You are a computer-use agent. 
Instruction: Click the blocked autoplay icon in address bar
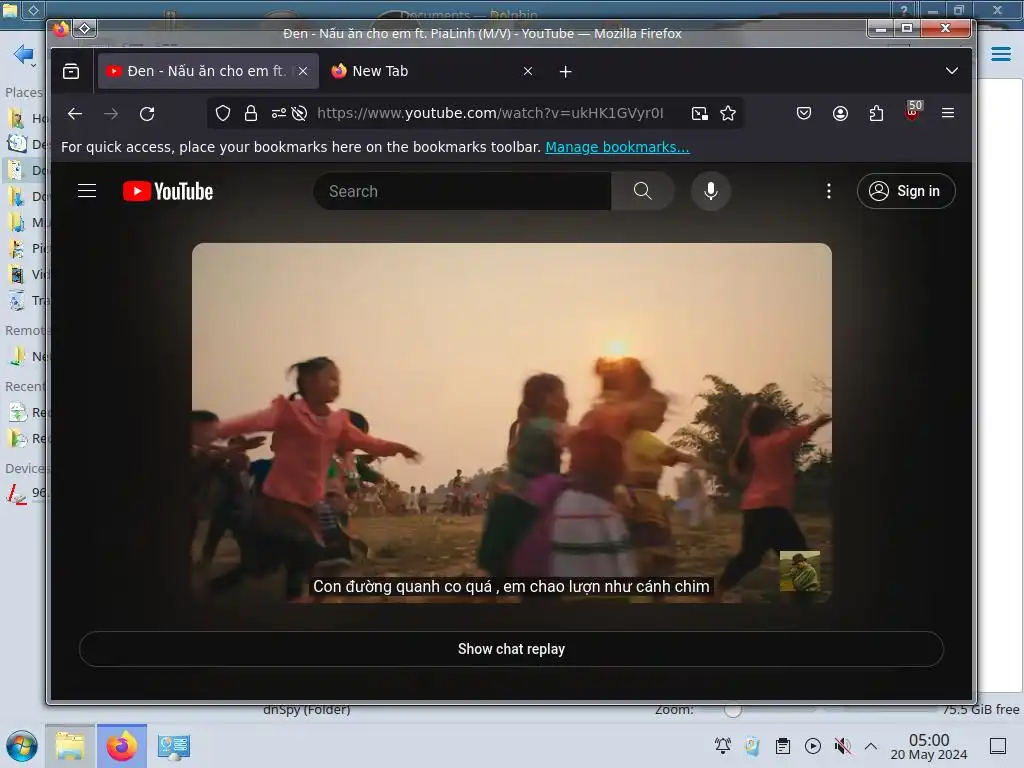tap(299, 114)
